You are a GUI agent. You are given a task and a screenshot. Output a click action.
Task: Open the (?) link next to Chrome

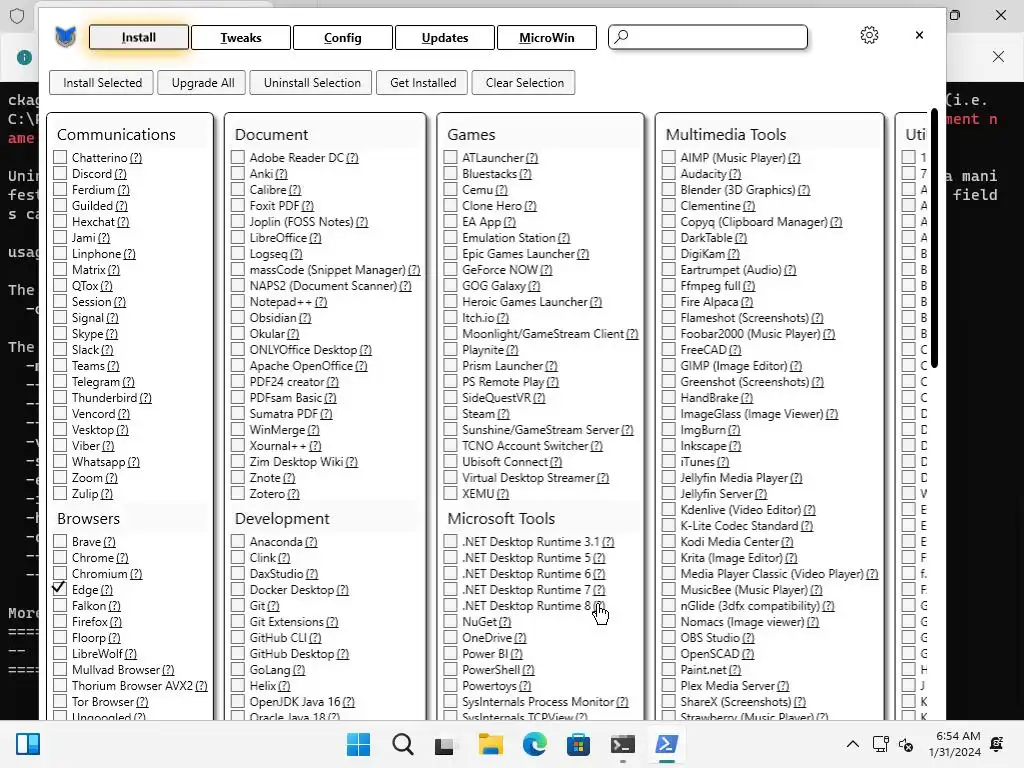122,558
